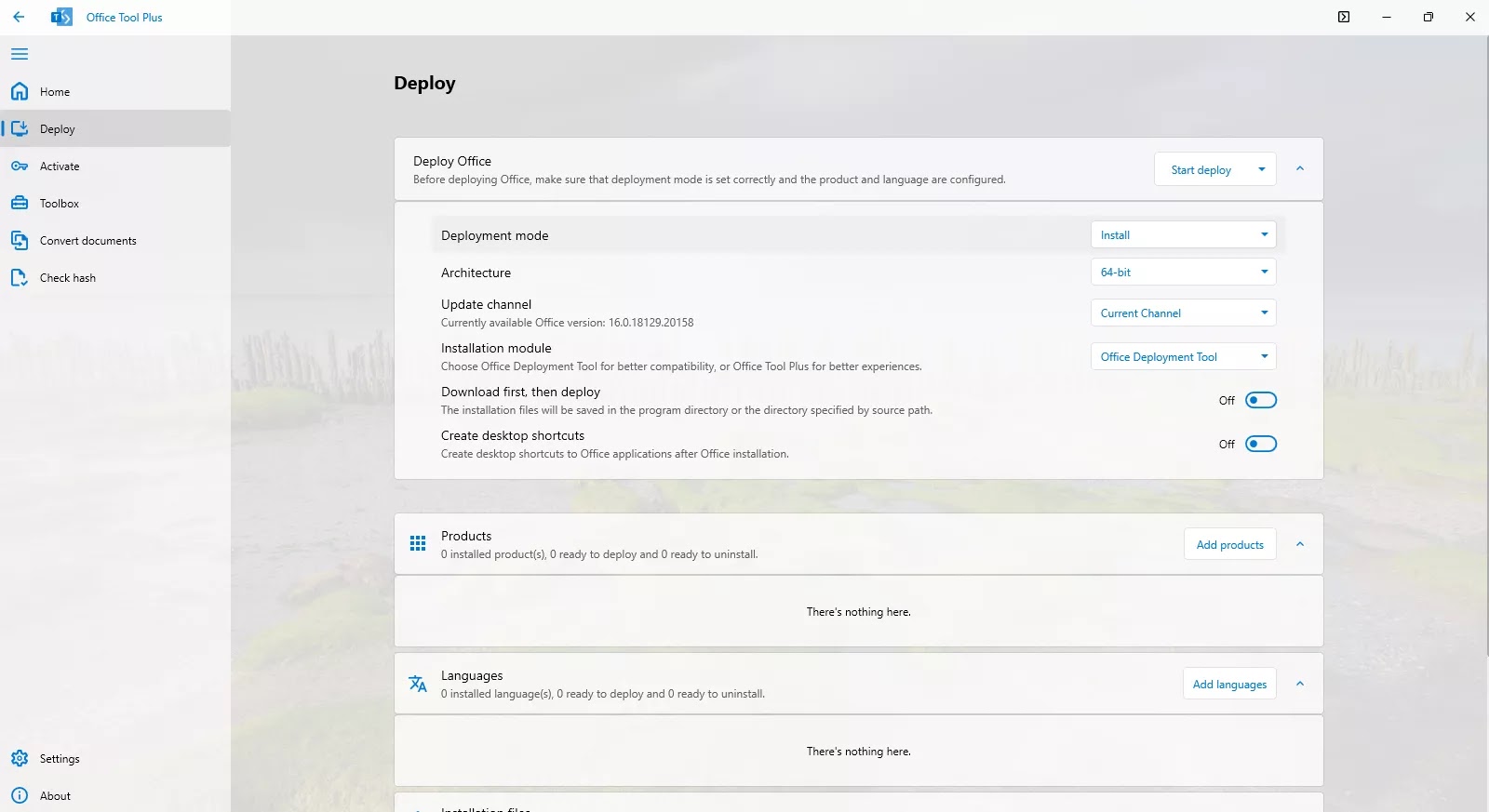
Task: Open the Architecture 64-bit dropdown
Action: [1183, 272]
